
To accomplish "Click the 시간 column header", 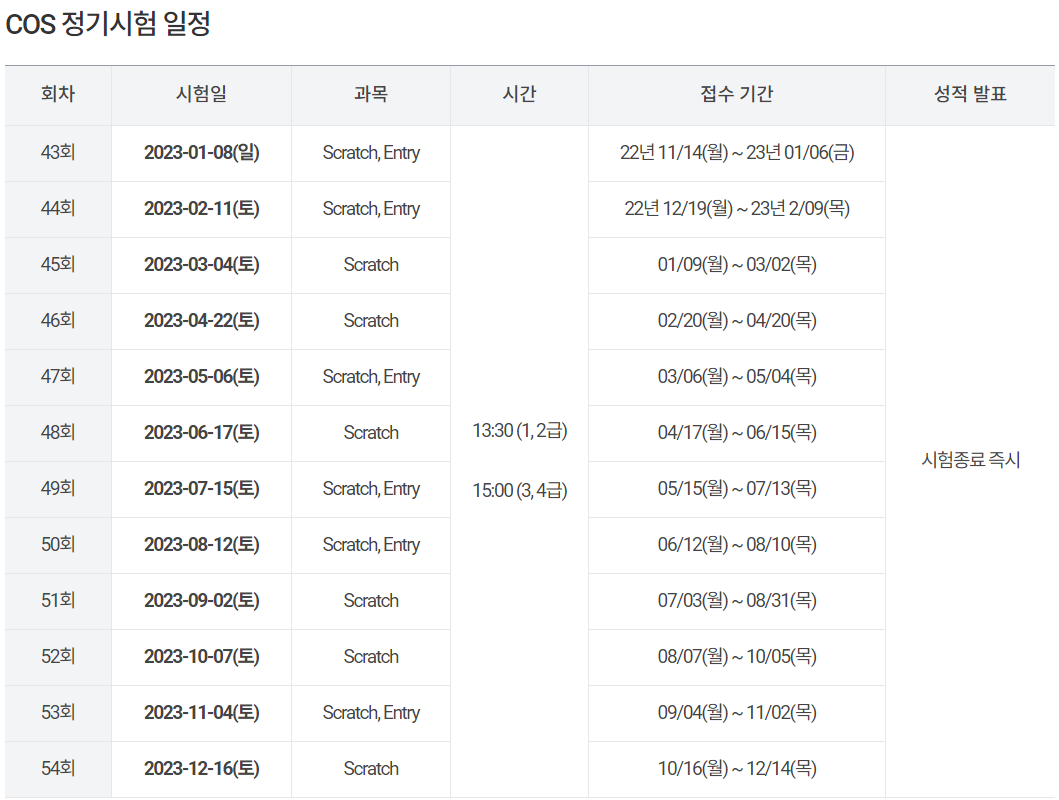I will pyautogui.click(x=518, y=95).
